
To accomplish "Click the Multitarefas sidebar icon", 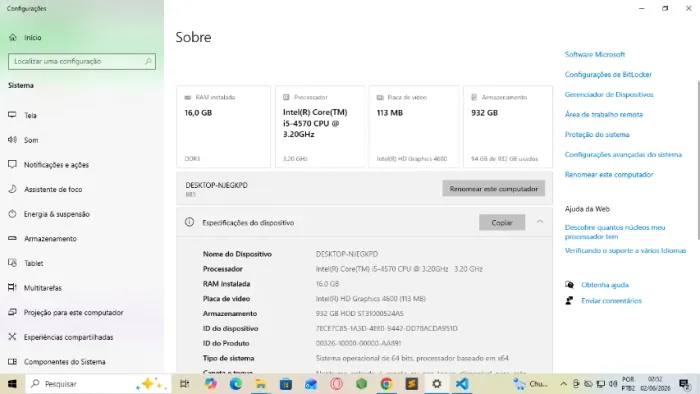I will [12, 287].
